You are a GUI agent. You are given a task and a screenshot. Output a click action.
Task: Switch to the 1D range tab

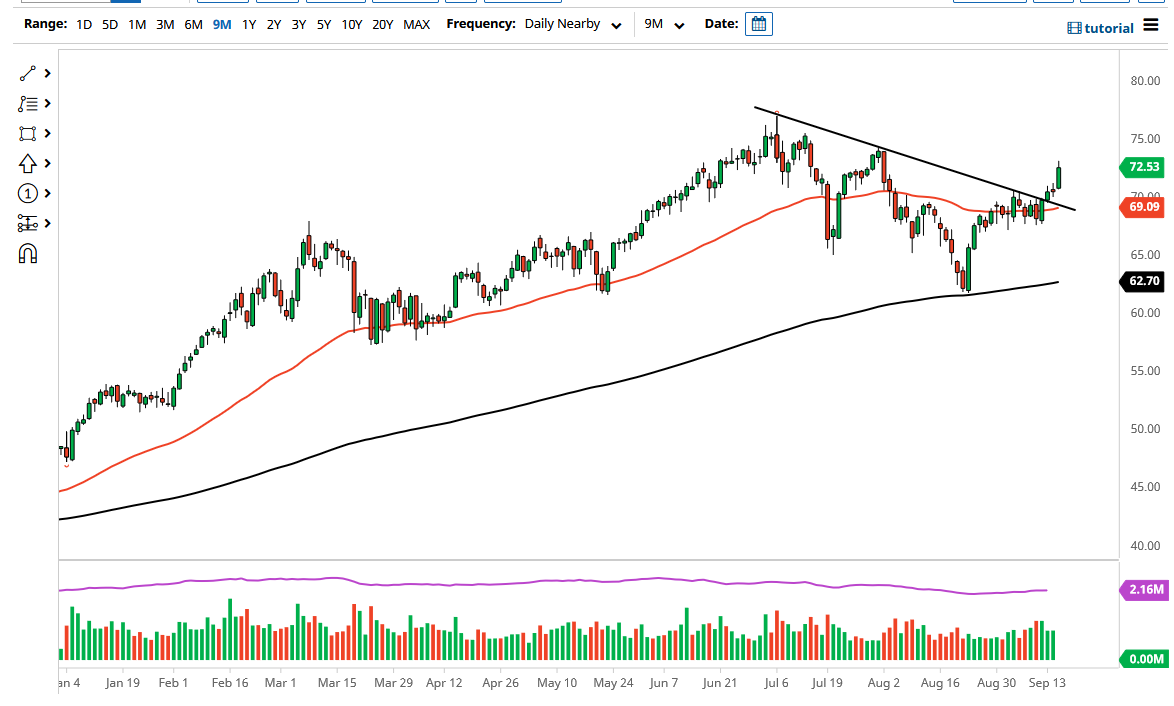tap(83, 24)
